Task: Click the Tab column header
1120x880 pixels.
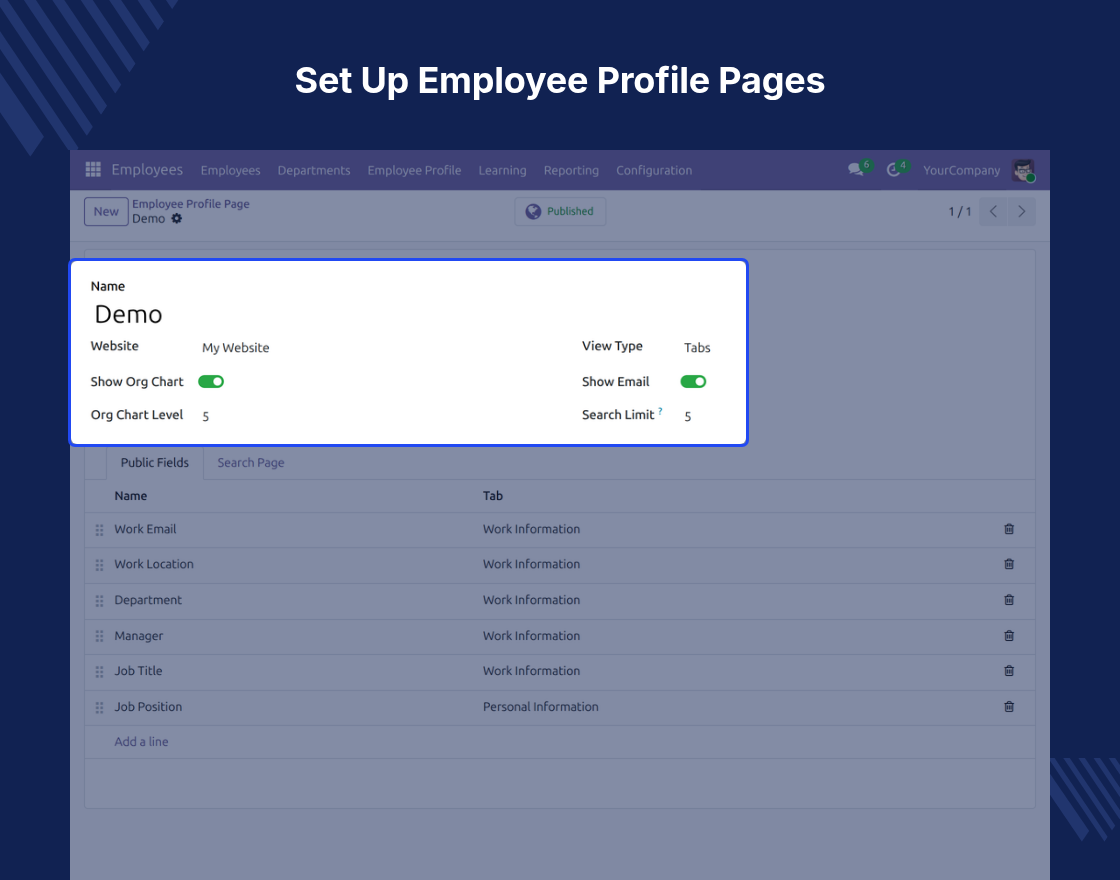Action: [x=493, y=496]
